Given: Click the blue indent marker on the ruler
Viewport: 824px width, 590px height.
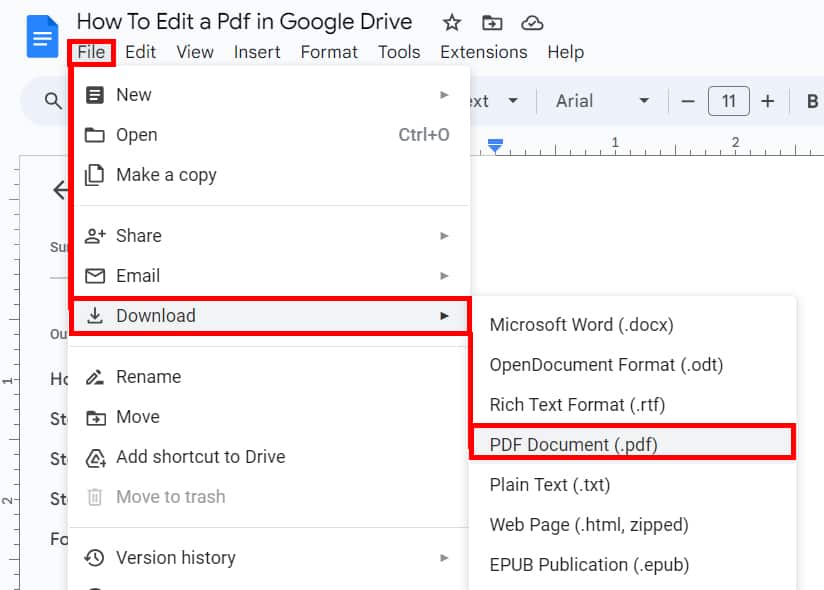Looking at the screenshot, I should (x=495, y=146).
